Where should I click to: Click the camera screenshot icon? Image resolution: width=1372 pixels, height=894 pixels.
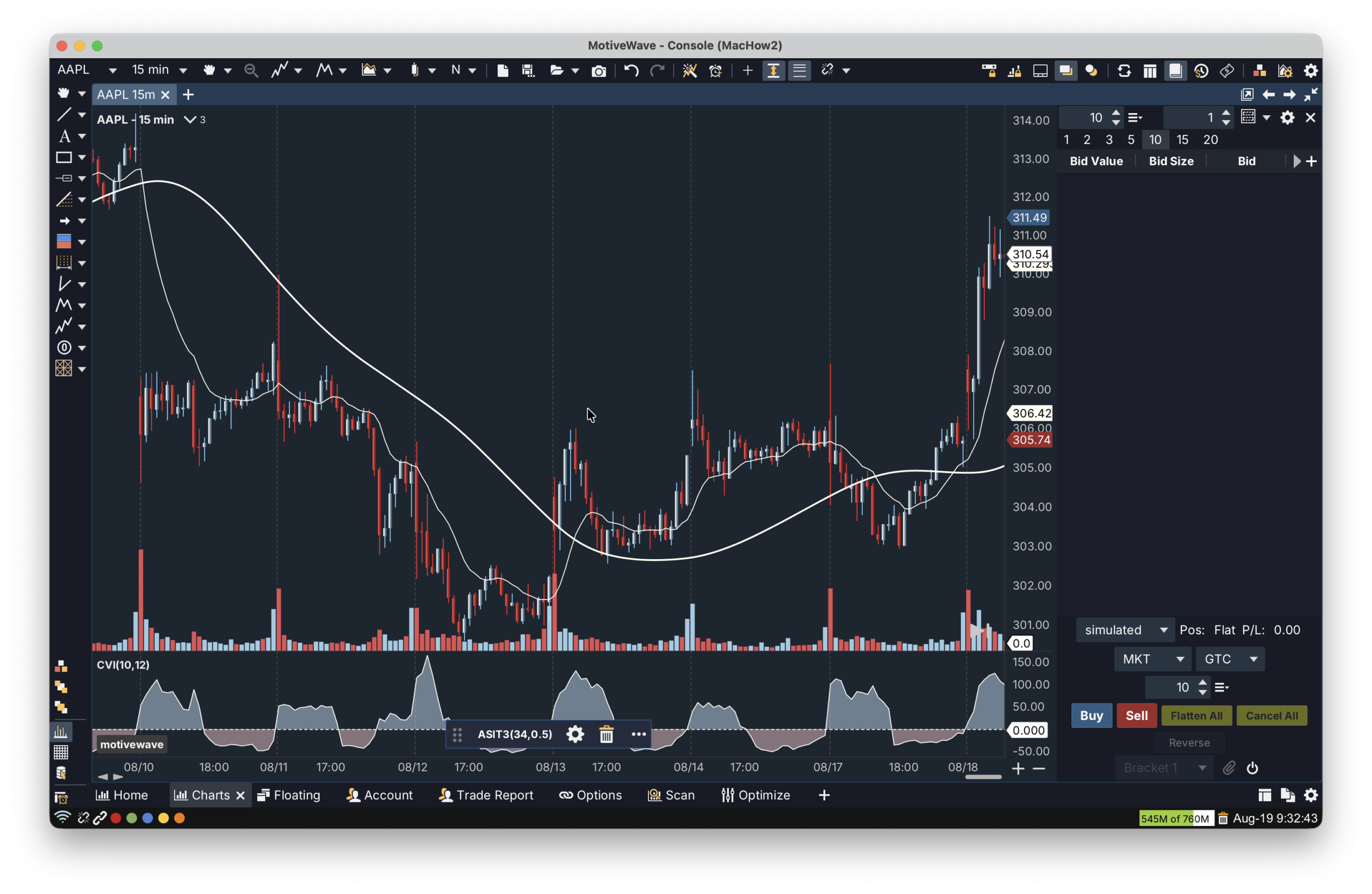599,71
